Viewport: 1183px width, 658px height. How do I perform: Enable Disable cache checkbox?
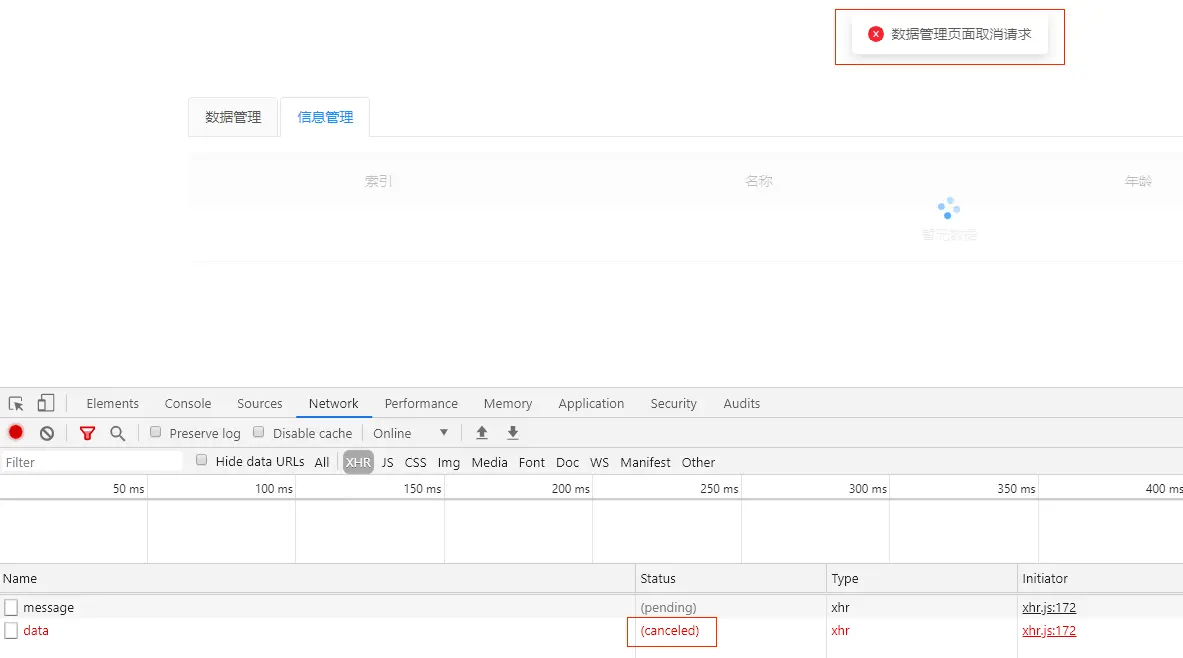click(x=259, y=432)
